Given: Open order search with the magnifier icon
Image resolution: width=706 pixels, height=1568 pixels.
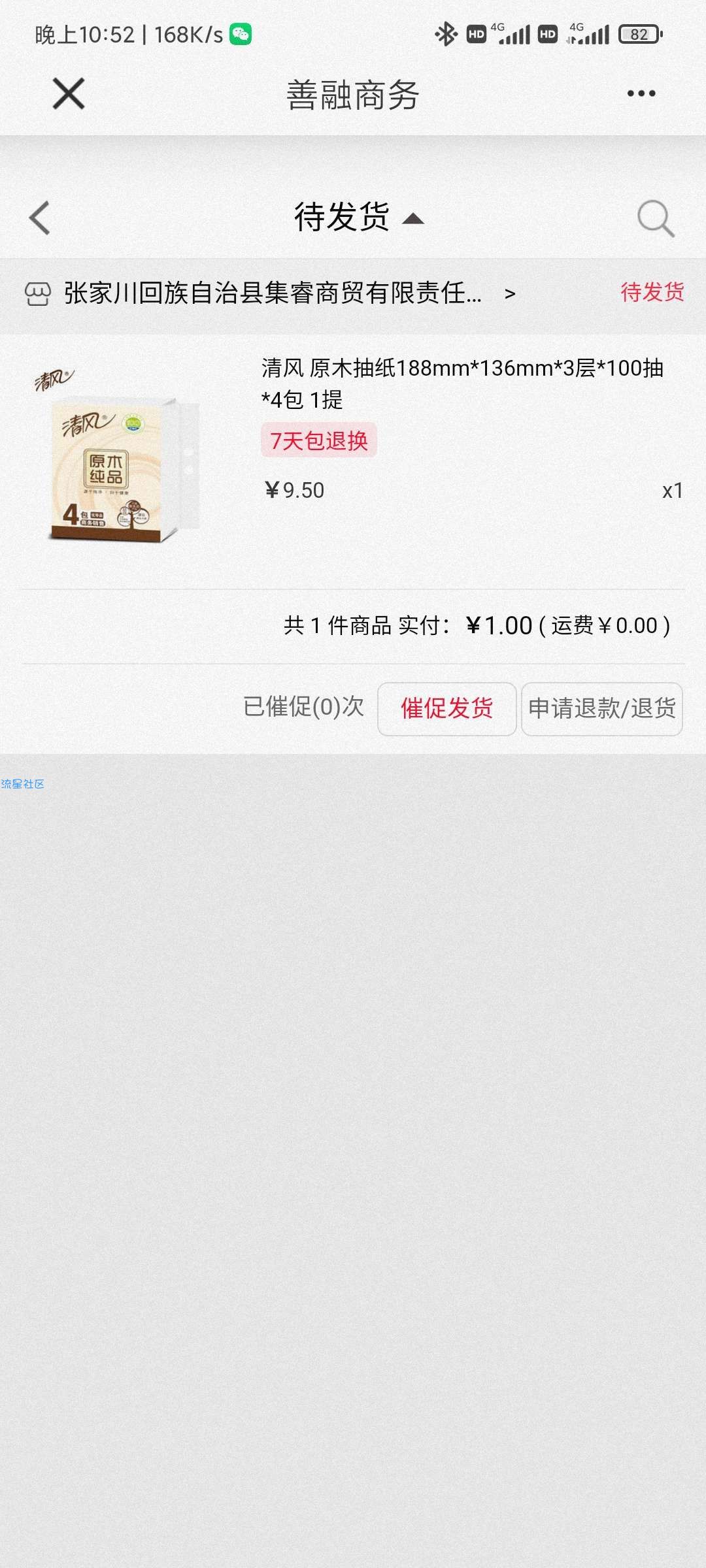Looking at the screenshot, I should [656, 218].
